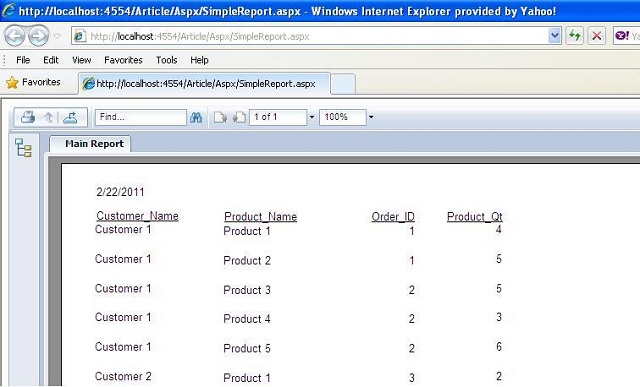Viewport: 640px width, 387px height.
Task: Click the Favorites bar button label
Action: (41, 82)
